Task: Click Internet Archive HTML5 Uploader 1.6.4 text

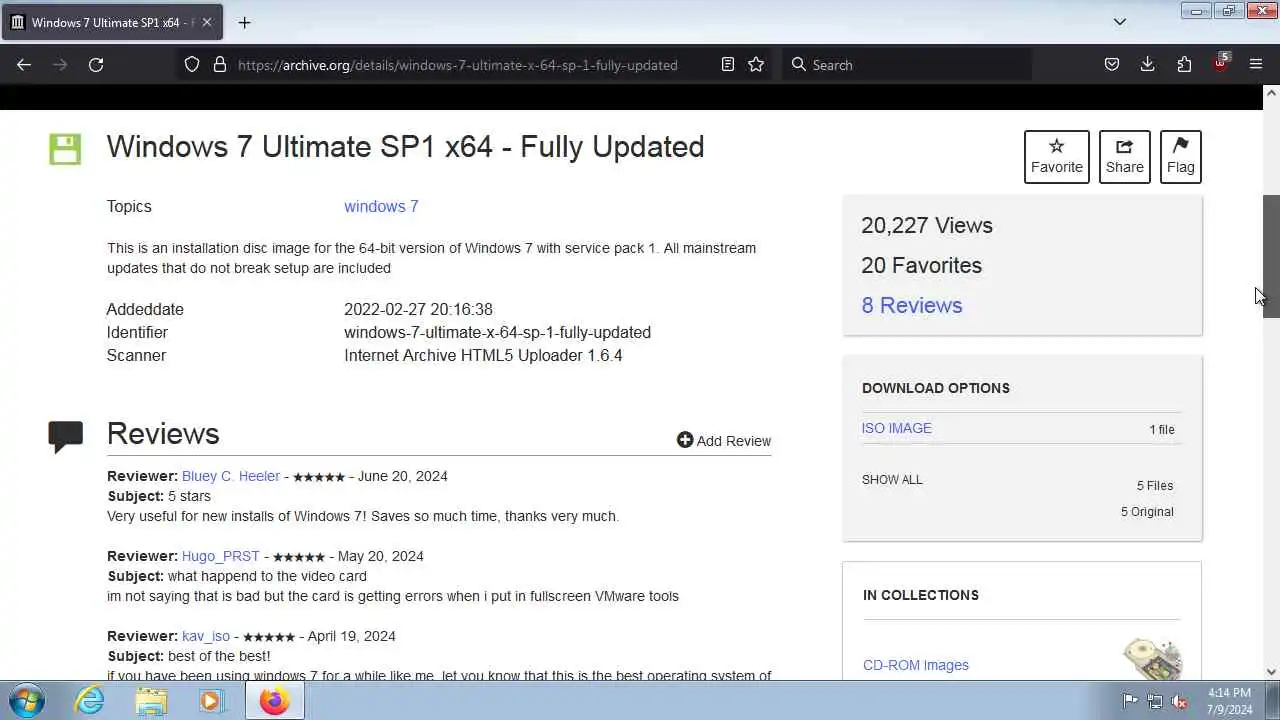Action: pyautogui.click(x=483, y=355)
